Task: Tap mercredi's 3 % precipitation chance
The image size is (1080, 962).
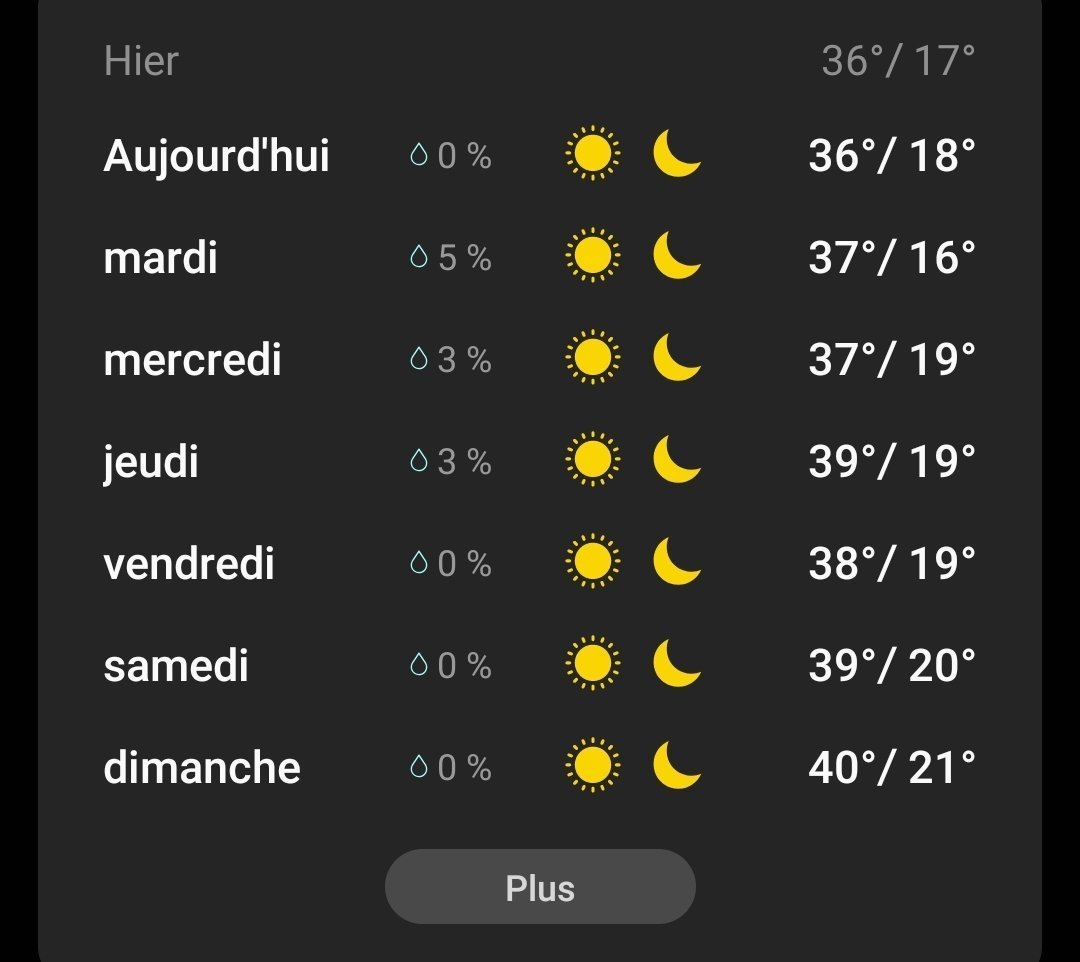Action: 464,359
